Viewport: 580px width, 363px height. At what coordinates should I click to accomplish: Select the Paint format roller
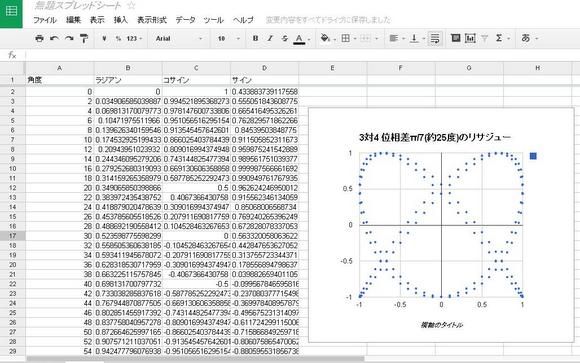[84, 38]
